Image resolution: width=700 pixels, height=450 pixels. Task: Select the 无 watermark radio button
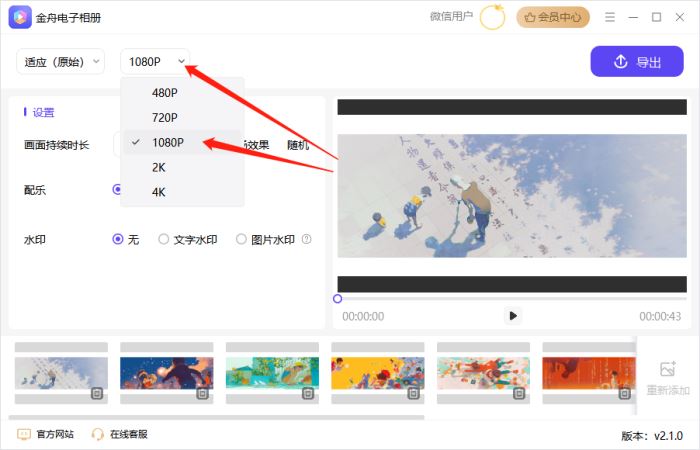118,239
